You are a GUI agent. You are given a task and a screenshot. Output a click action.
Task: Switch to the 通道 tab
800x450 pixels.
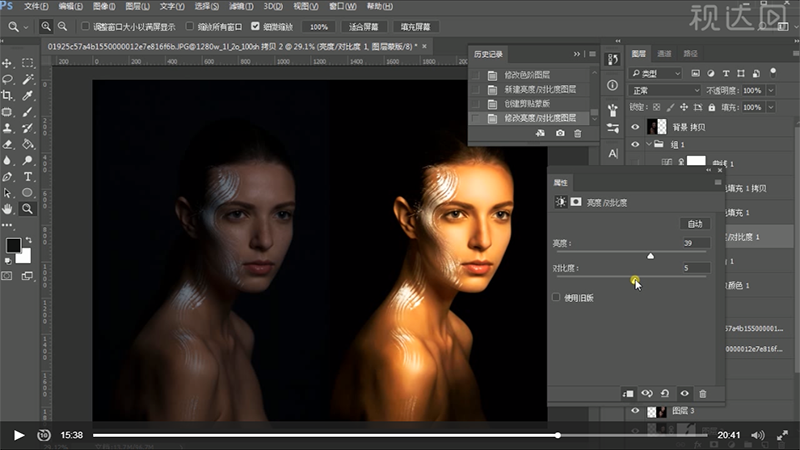tap(664, 54)
